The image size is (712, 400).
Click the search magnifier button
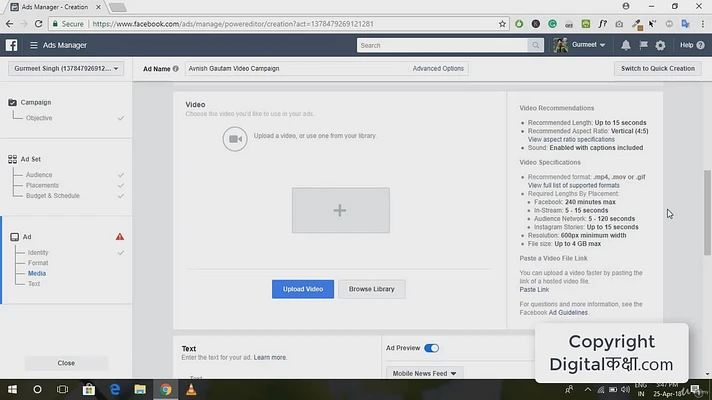[x=536, y=45]
